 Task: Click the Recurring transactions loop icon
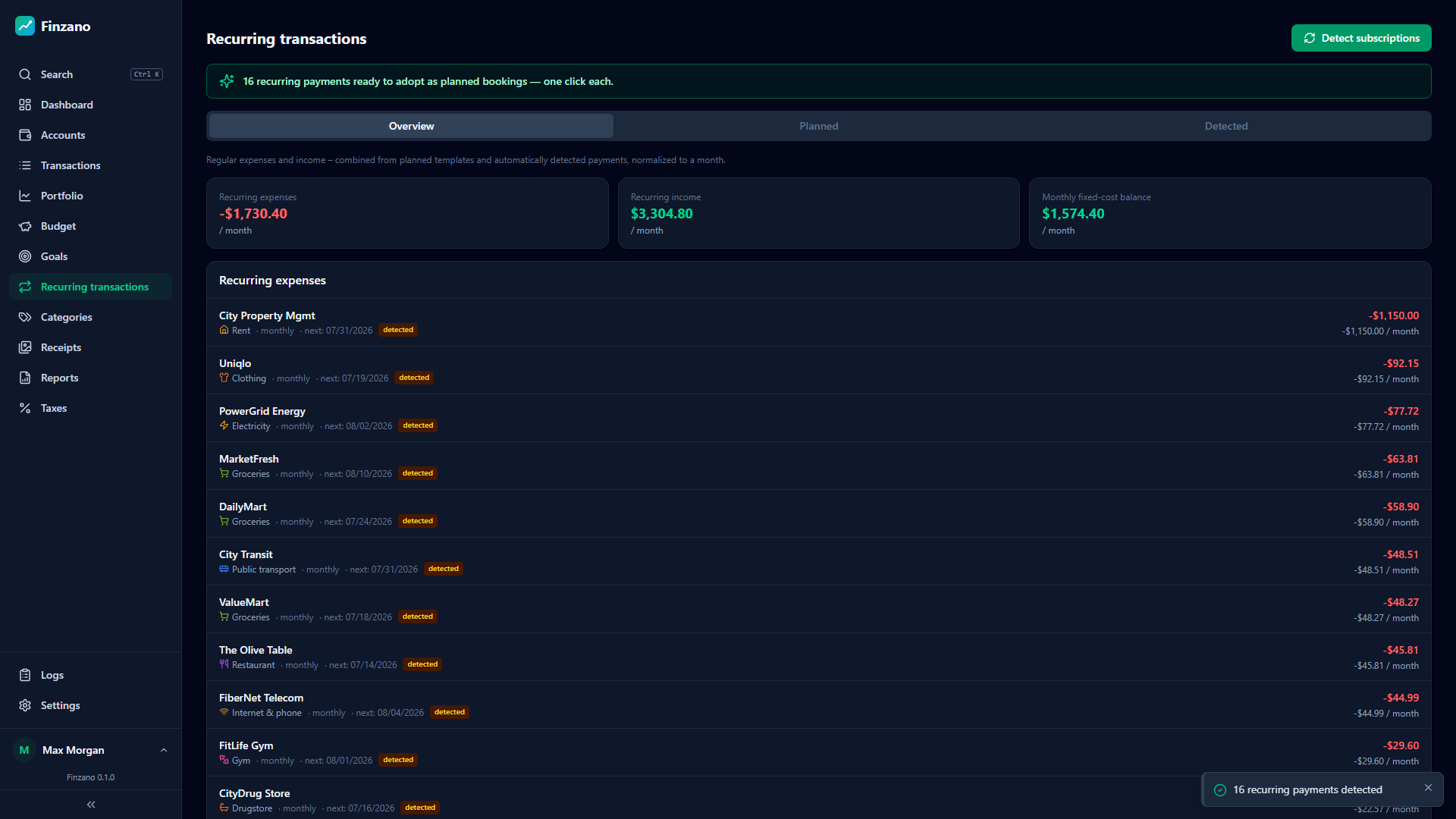coord(25,287)
